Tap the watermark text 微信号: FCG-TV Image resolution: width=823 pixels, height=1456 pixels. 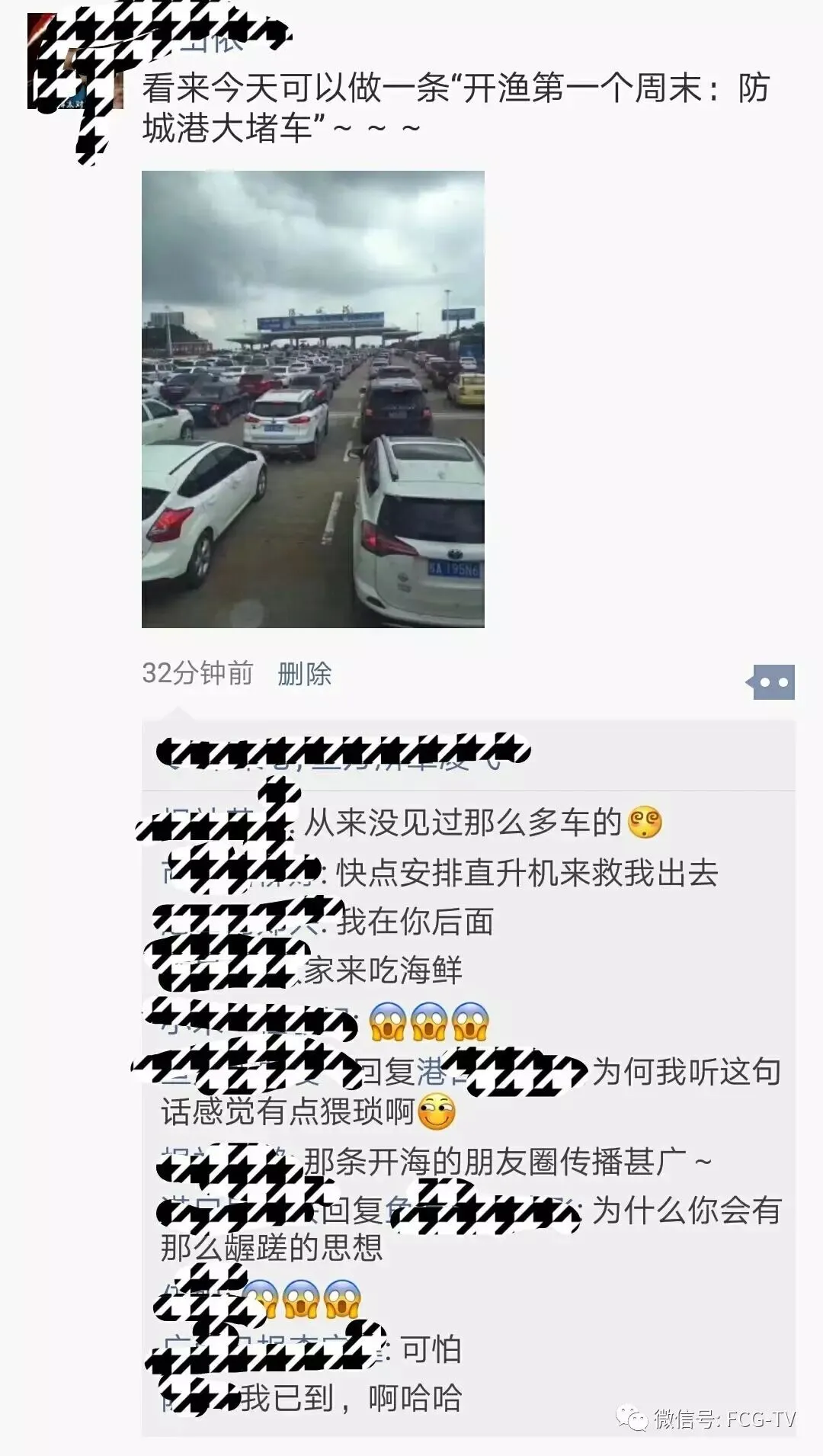(724, 1419)
